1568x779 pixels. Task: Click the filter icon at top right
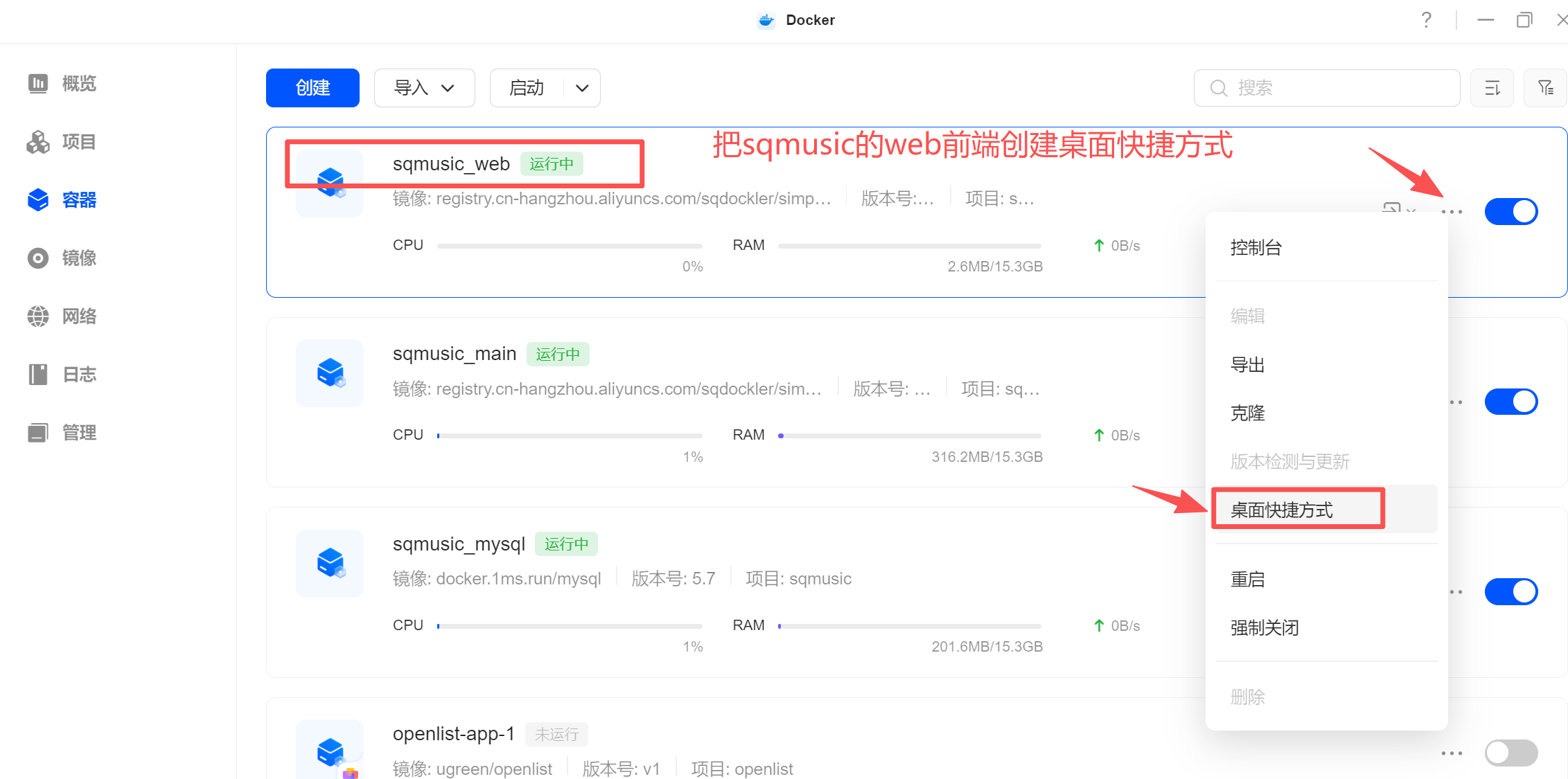tap(1545, 88)
